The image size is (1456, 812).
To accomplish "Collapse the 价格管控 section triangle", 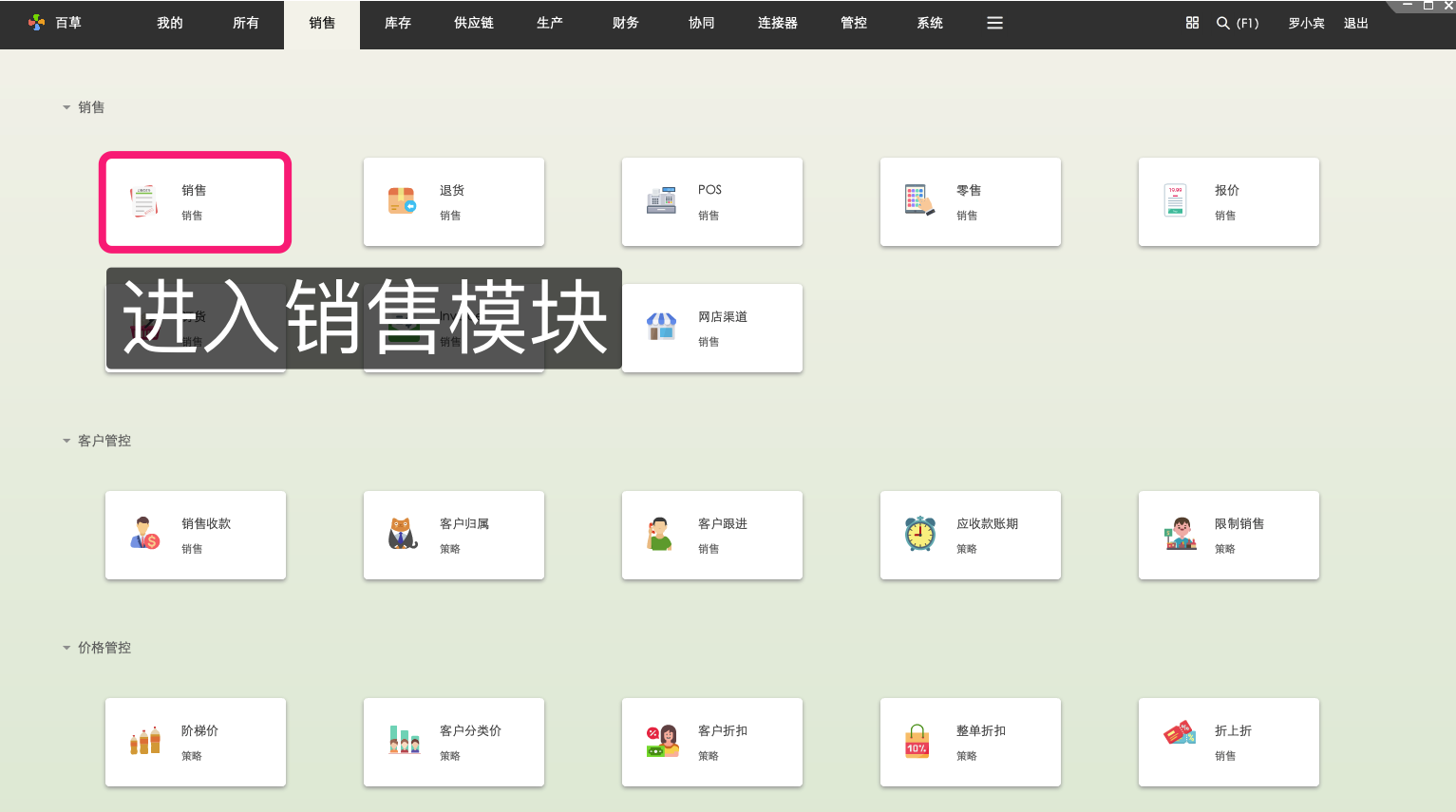I will tap(66, 648).
